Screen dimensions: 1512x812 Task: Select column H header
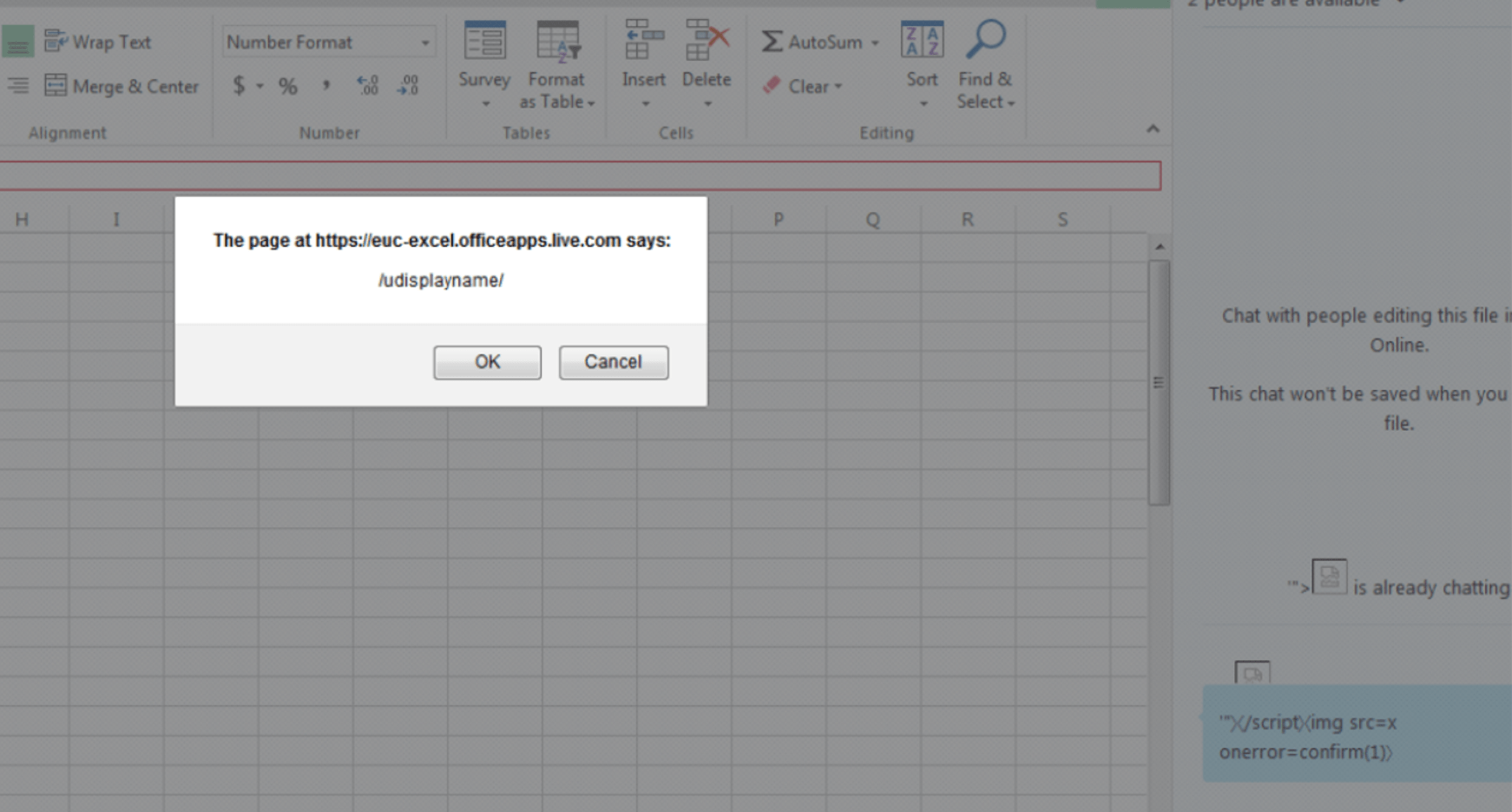(x=22, y=220)
